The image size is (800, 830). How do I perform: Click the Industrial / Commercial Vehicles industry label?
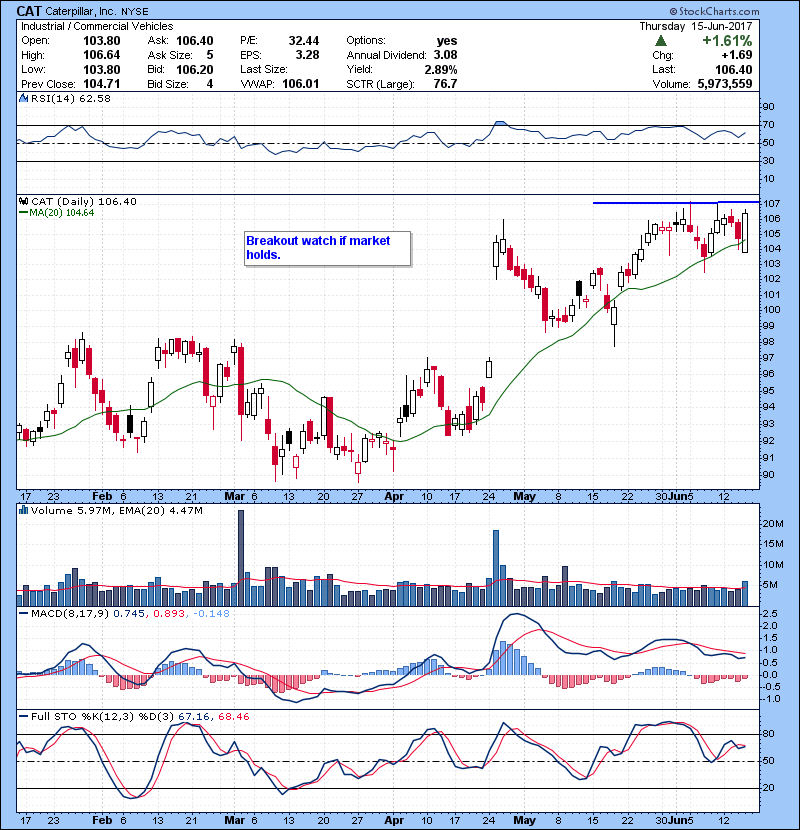(x=97, y=26)
